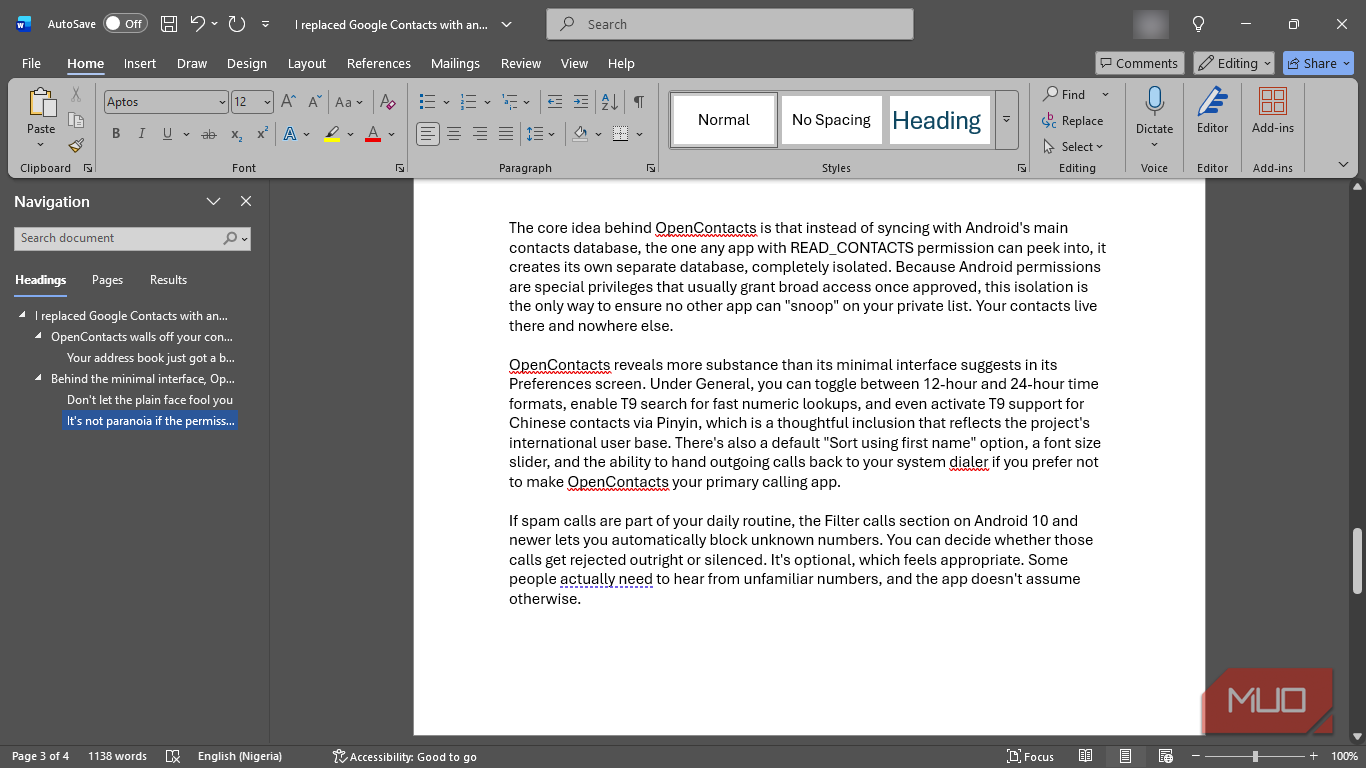Viewport: 1366px width, 768px height.
Task: Collapse the 'OpenContacts walls off your con...' heading
Action: [39, 337]
